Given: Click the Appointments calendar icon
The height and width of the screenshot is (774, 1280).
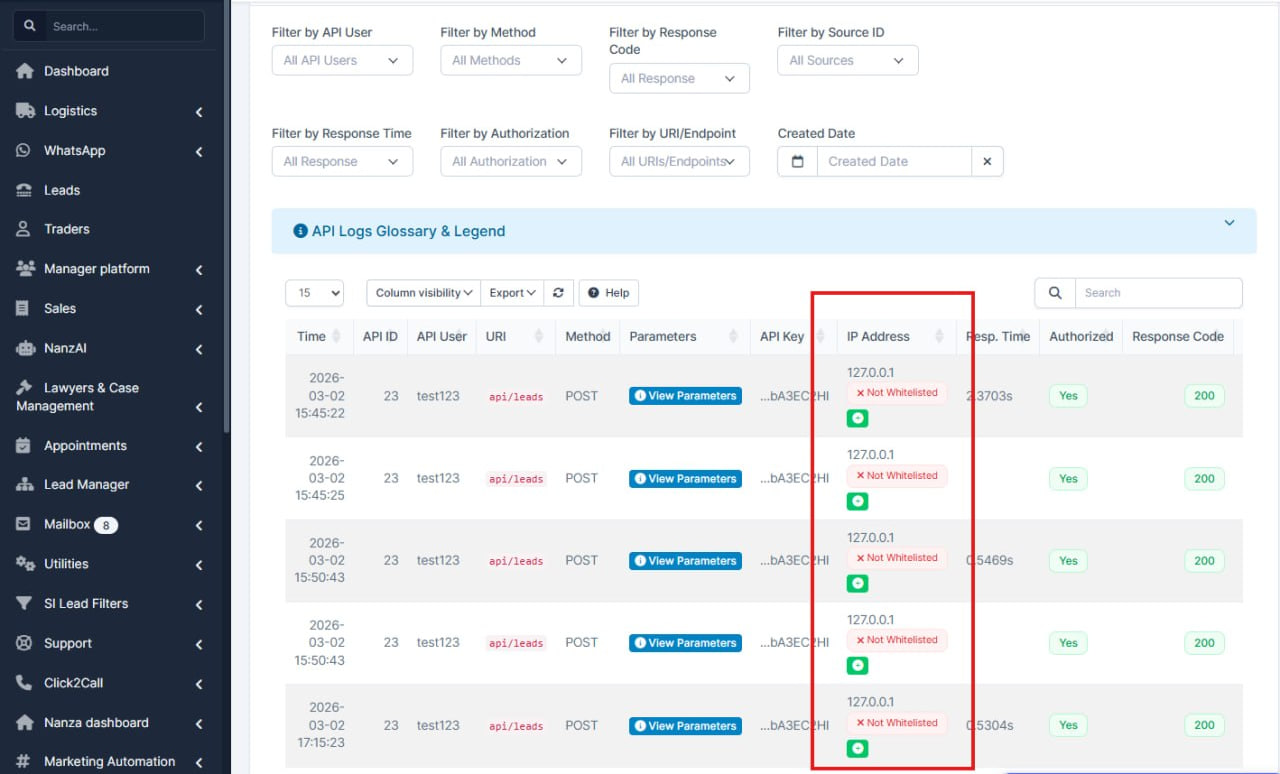Looking at the screenshot, I should tap(24, 446).
